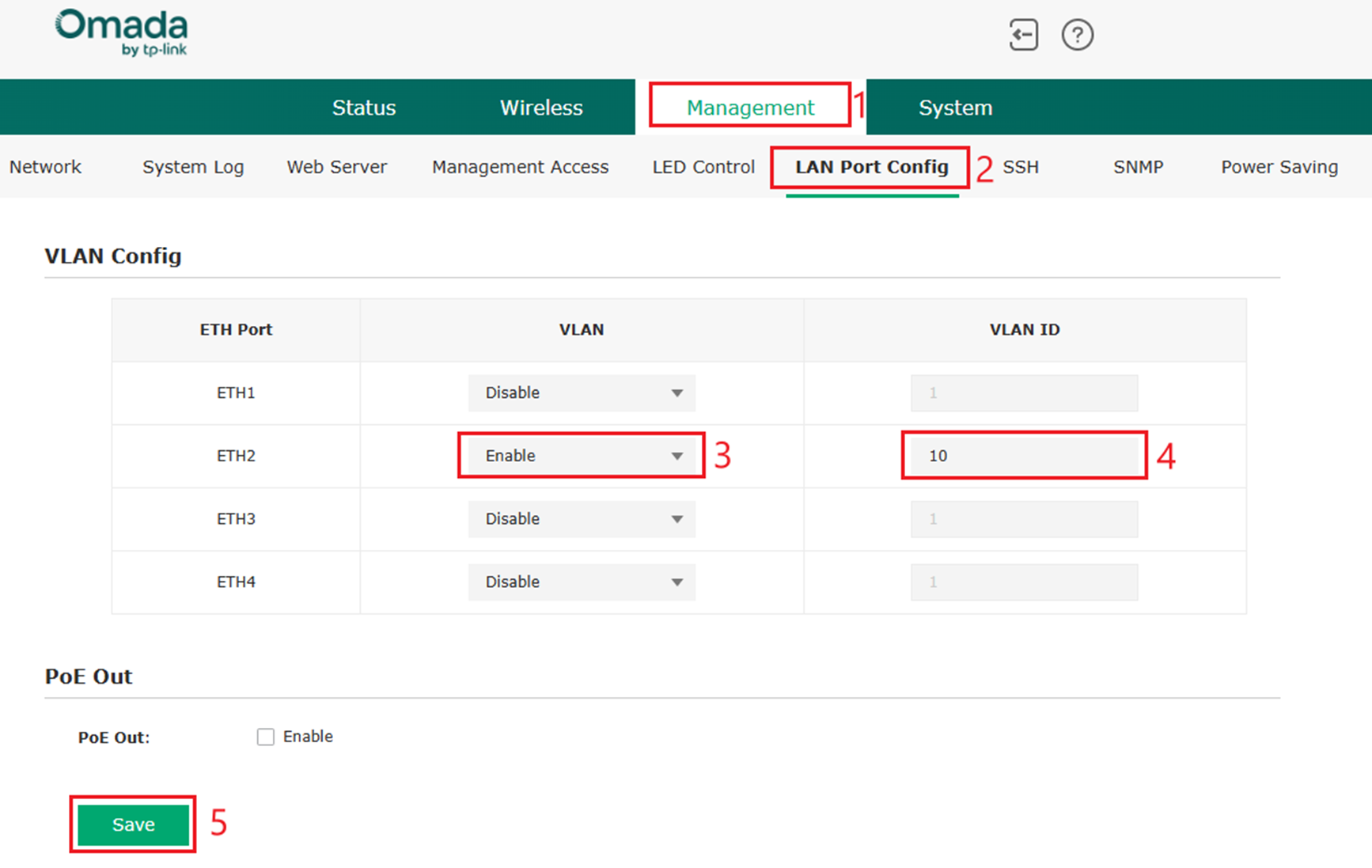
Task: Open the ETH1 VLAN dropdown
Action: coord(582,392)
